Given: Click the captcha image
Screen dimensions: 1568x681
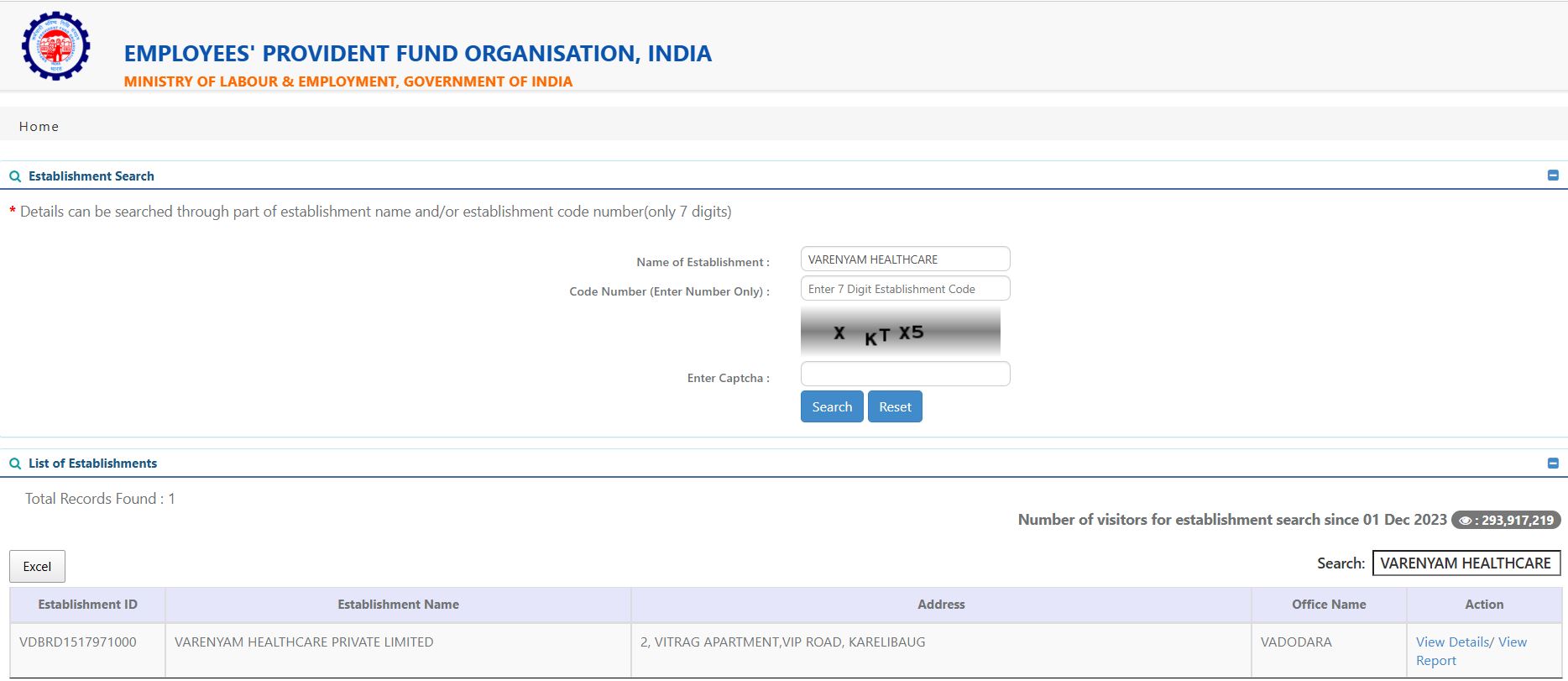Looking at the screenshot, I should 900,333.
